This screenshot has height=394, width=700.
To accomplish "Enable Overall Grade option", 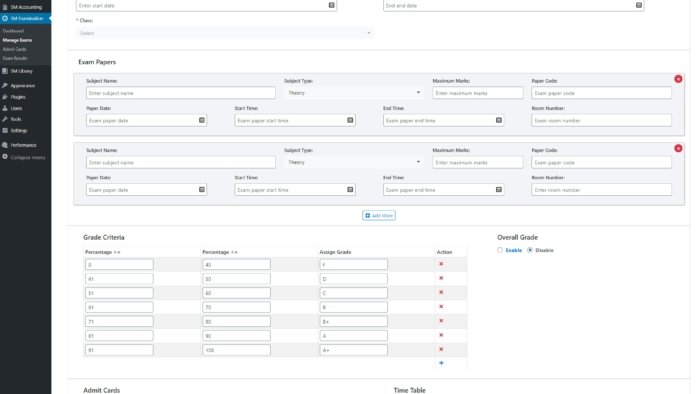I will pos(500,250).
